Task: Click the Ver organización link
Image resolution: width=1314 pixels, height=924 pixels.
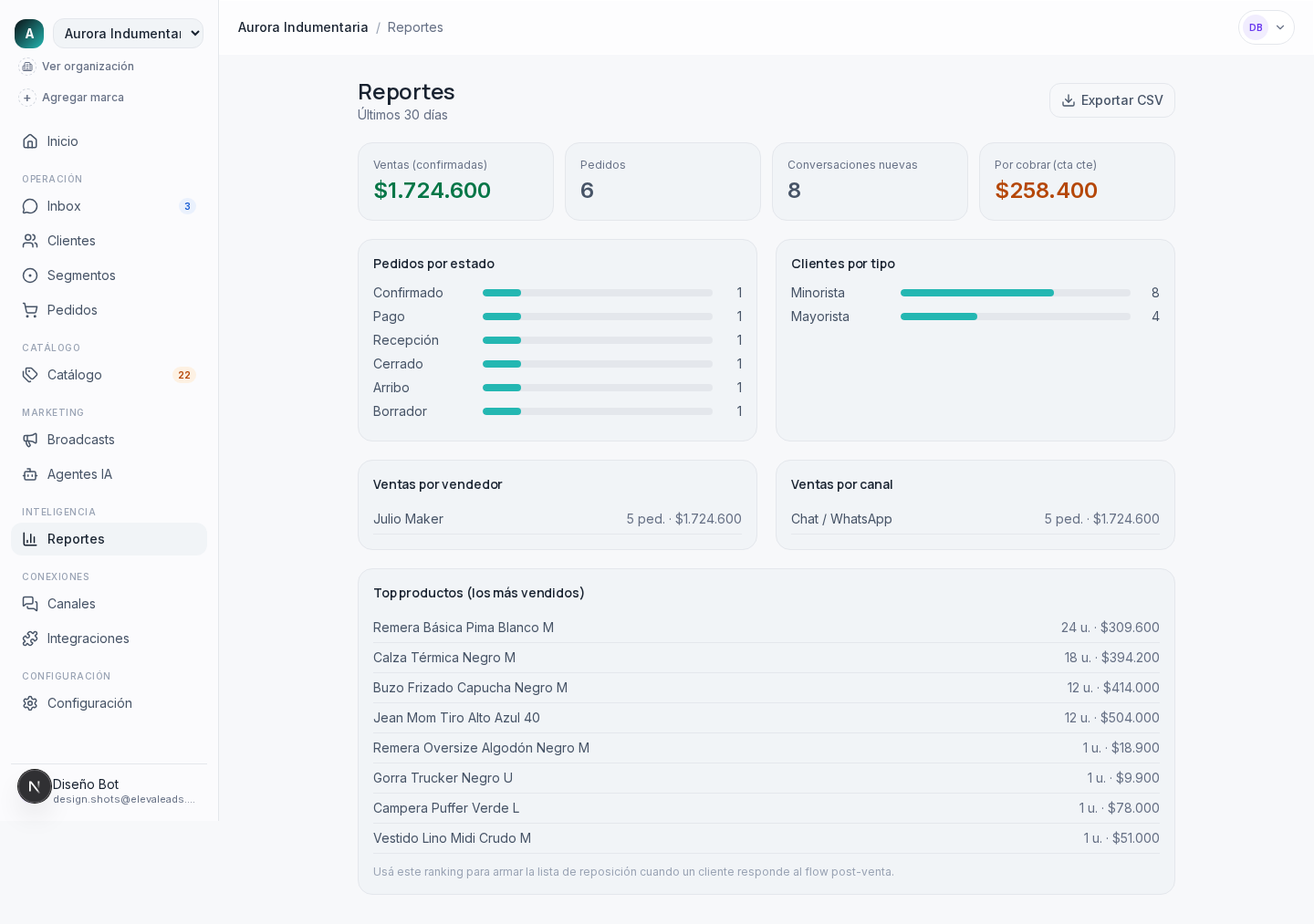Action: pos(88,67)
